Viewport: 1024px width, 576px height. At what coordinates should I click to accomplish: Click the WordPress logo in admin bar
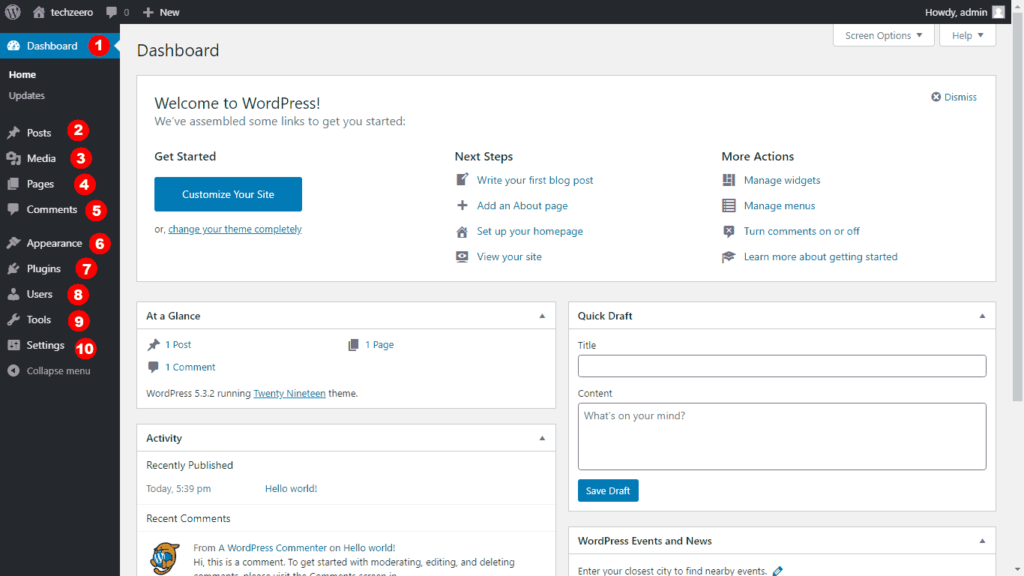pyautogui.click(x=13, y=12)
